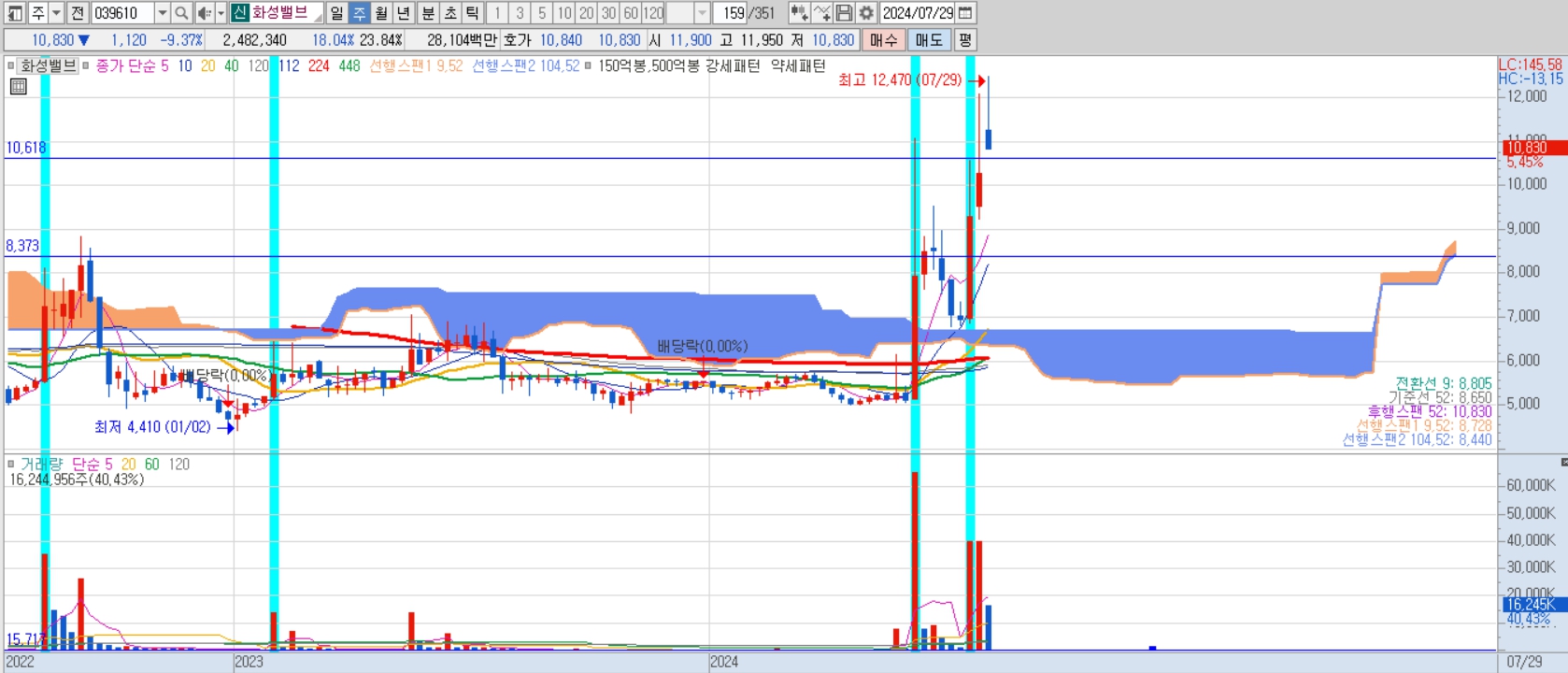Click the 전 button beside stock code
The height and width of the screenshot is (673, 1568).
pyautogui.click(x=78, y=13)
